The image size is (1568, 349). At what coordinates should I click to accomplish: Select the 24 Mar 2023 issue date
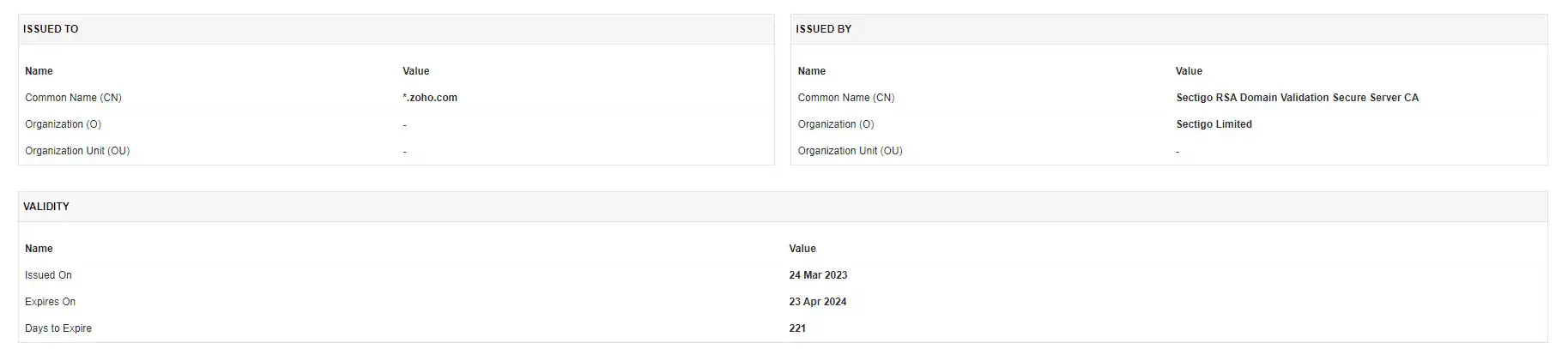[818, 275]
